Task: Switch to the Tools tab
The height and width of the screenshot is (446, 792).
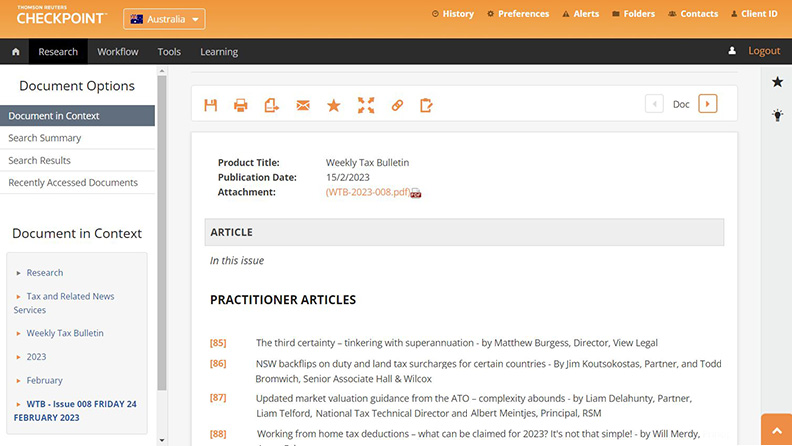Action: (169, 52)
